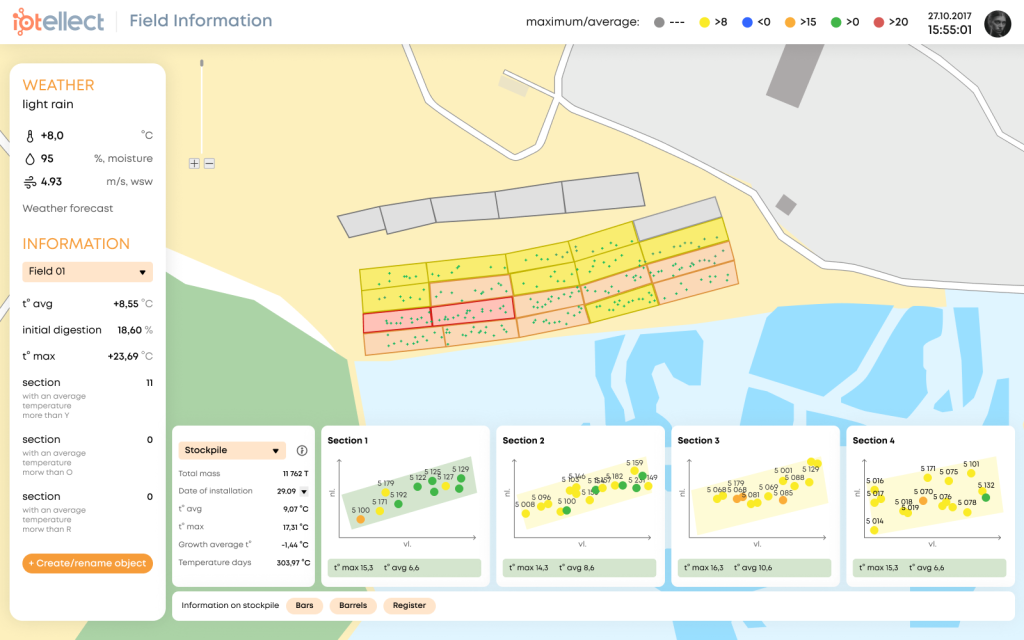Open the user profile avatar
This screenshot has height=640, width=1024.
[x=997, y=24]
